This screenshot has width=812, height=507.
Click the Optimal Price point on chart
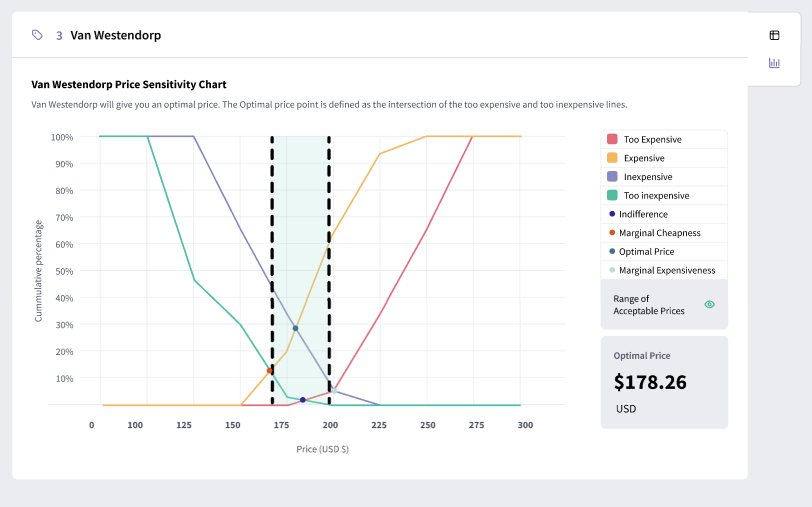click(x=295, y=328)
